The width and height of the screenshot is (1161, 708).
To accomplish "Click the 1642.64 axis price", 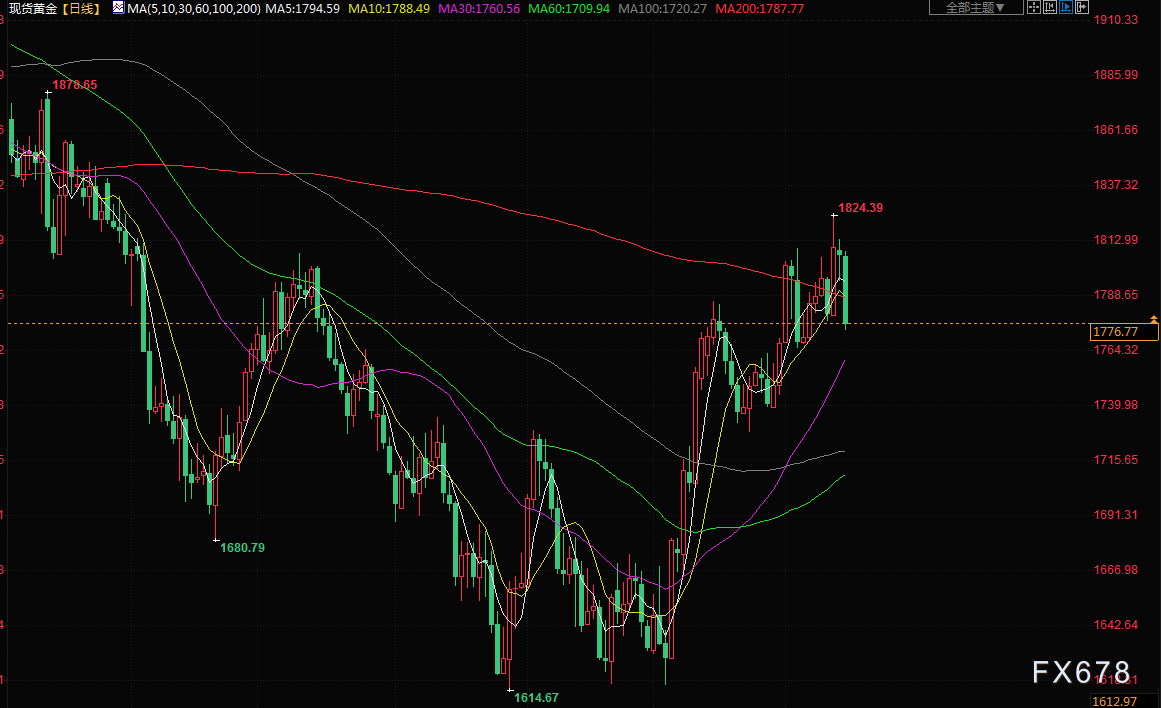I will 1116,625.
